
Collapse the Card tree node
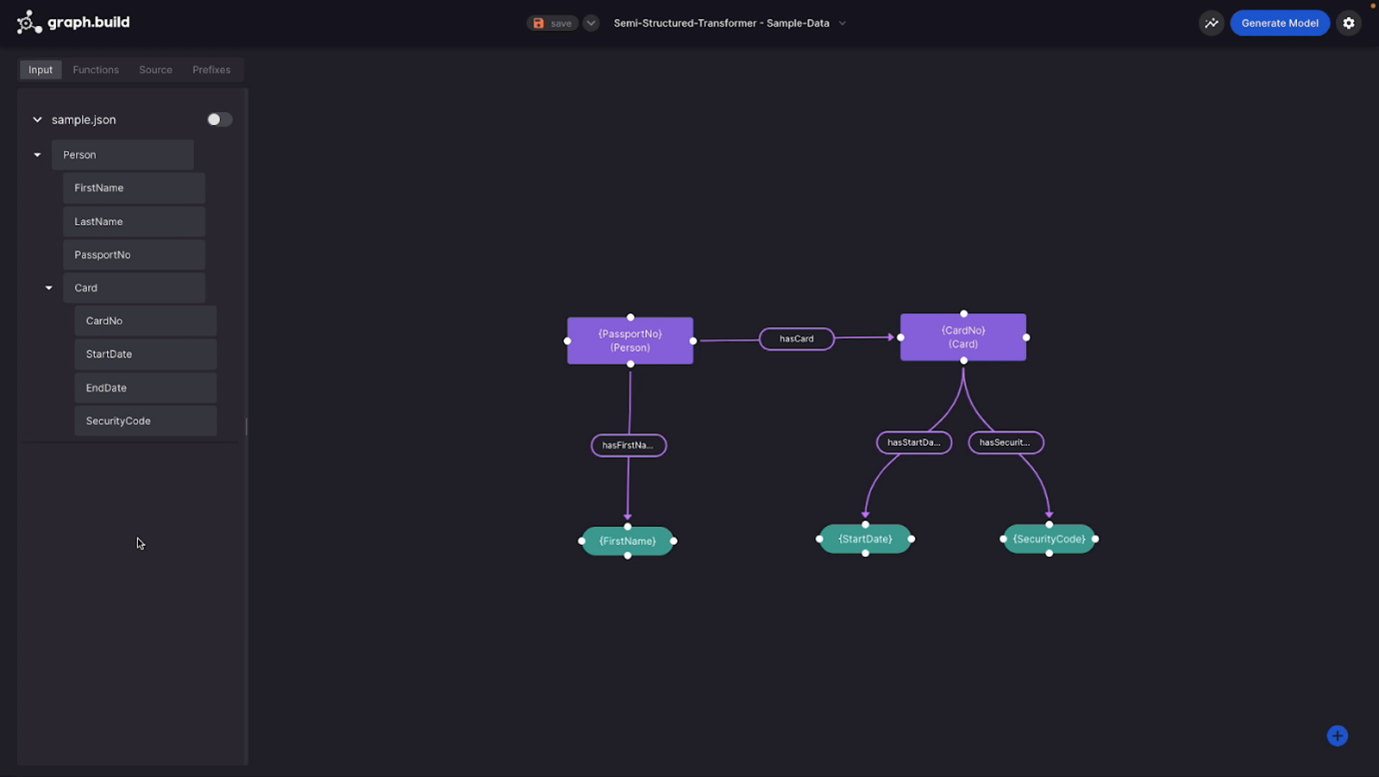pos(48,287)
